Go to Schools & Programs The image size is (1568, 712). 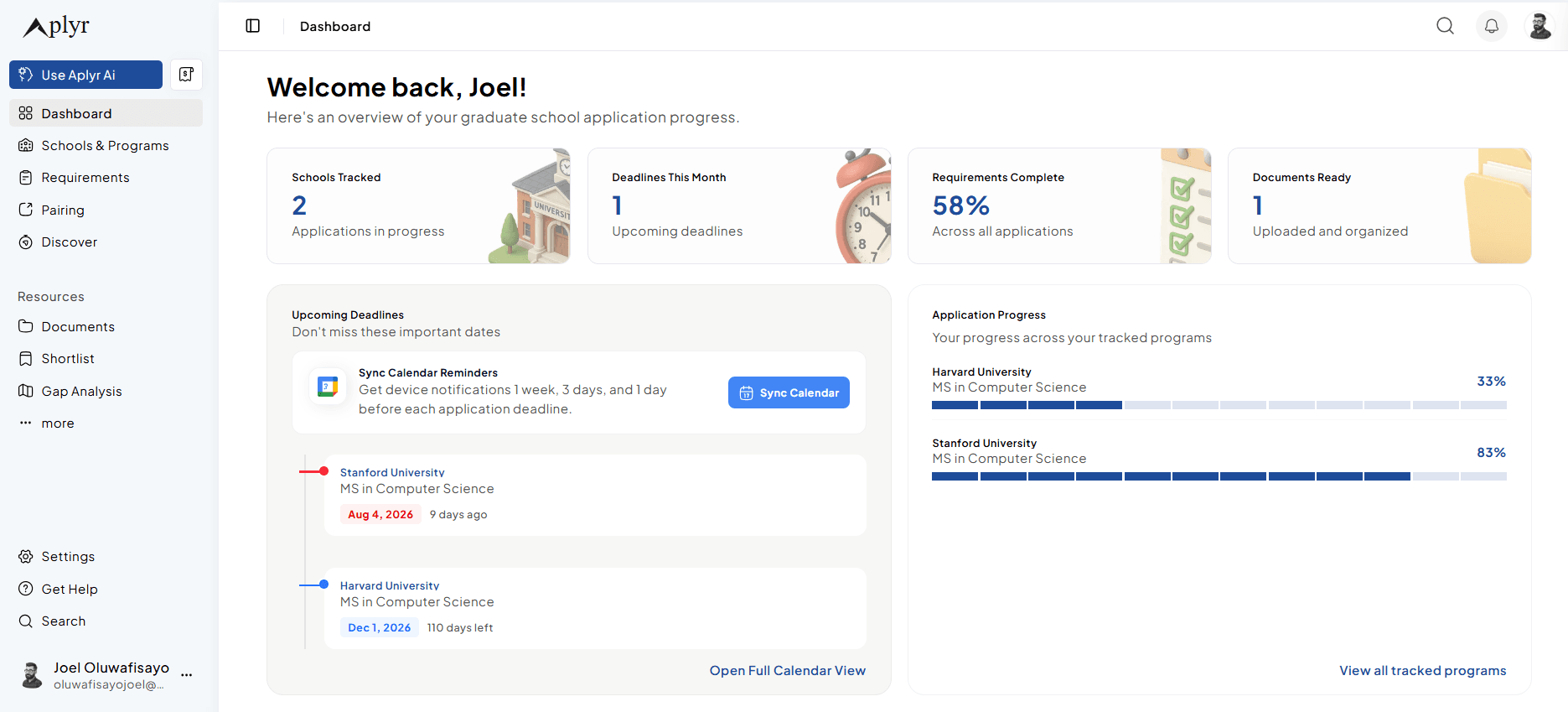[106, 145]
